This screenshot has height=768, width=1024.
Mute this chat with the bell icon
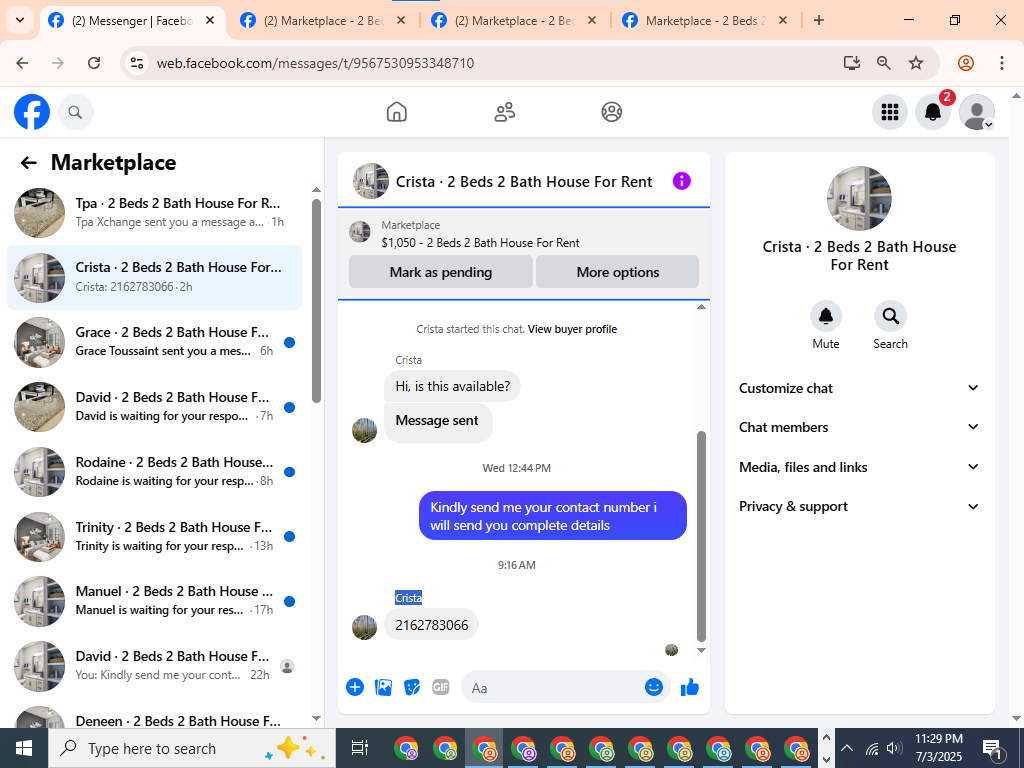coord(825,317)
